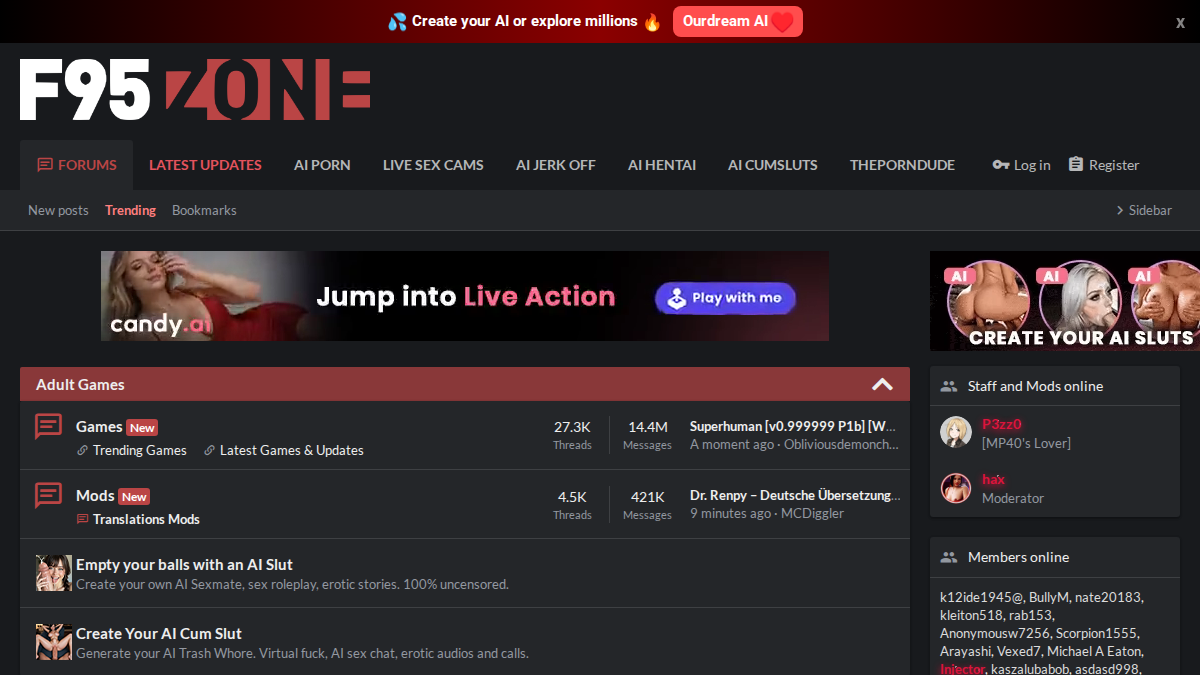Open the Mods forum title
This screenshot has height=675, width=1200.
coord(95,496)
